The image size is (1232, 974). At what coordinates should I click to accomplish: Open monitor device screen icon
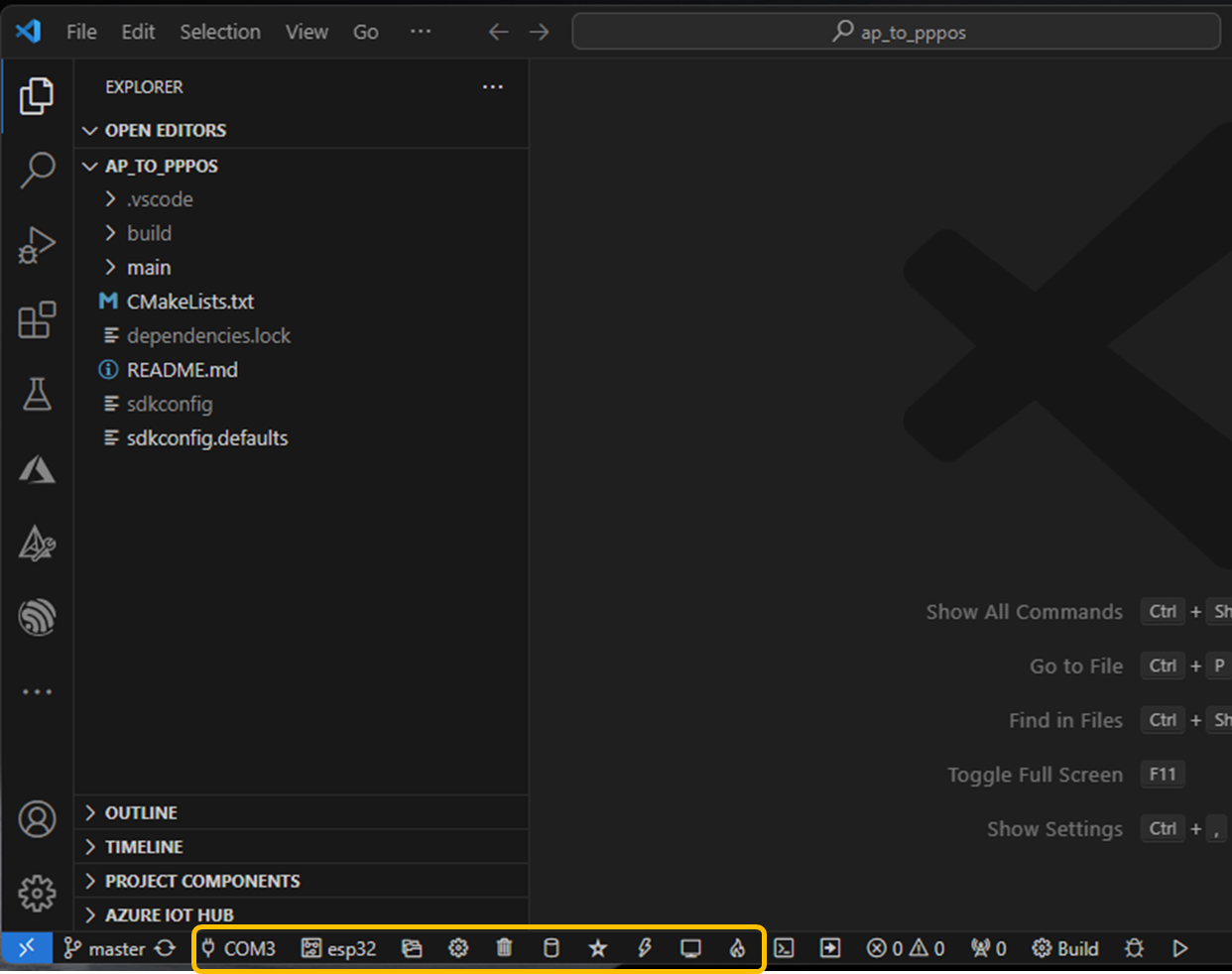(x=690, y=948)
